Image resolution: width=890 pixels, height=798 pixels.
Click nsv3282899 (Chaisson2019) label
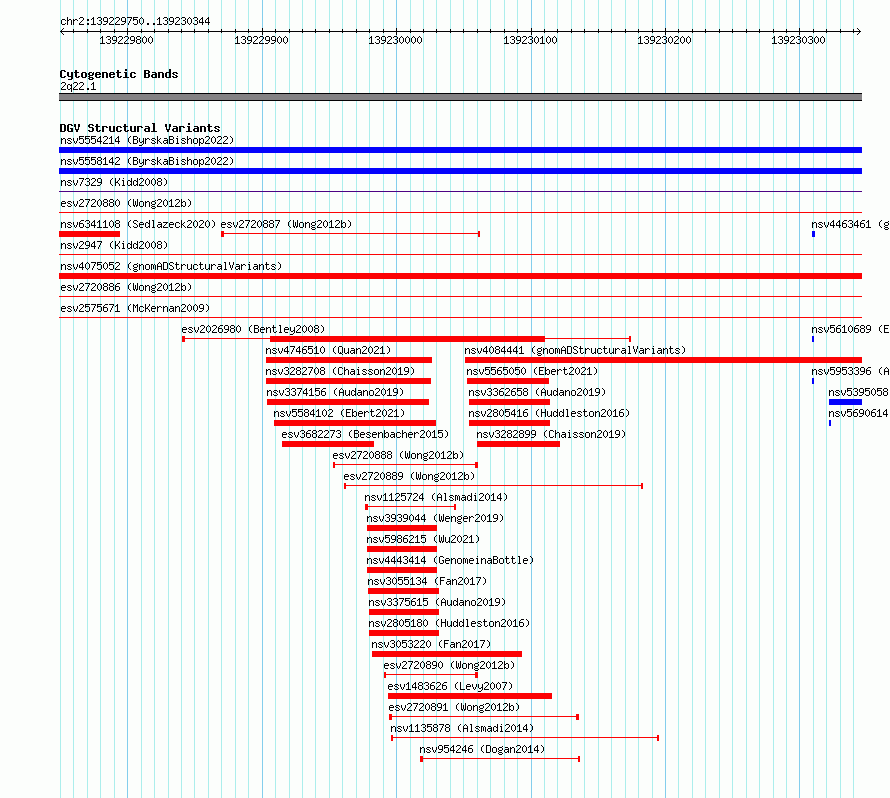tap(551, 434)
